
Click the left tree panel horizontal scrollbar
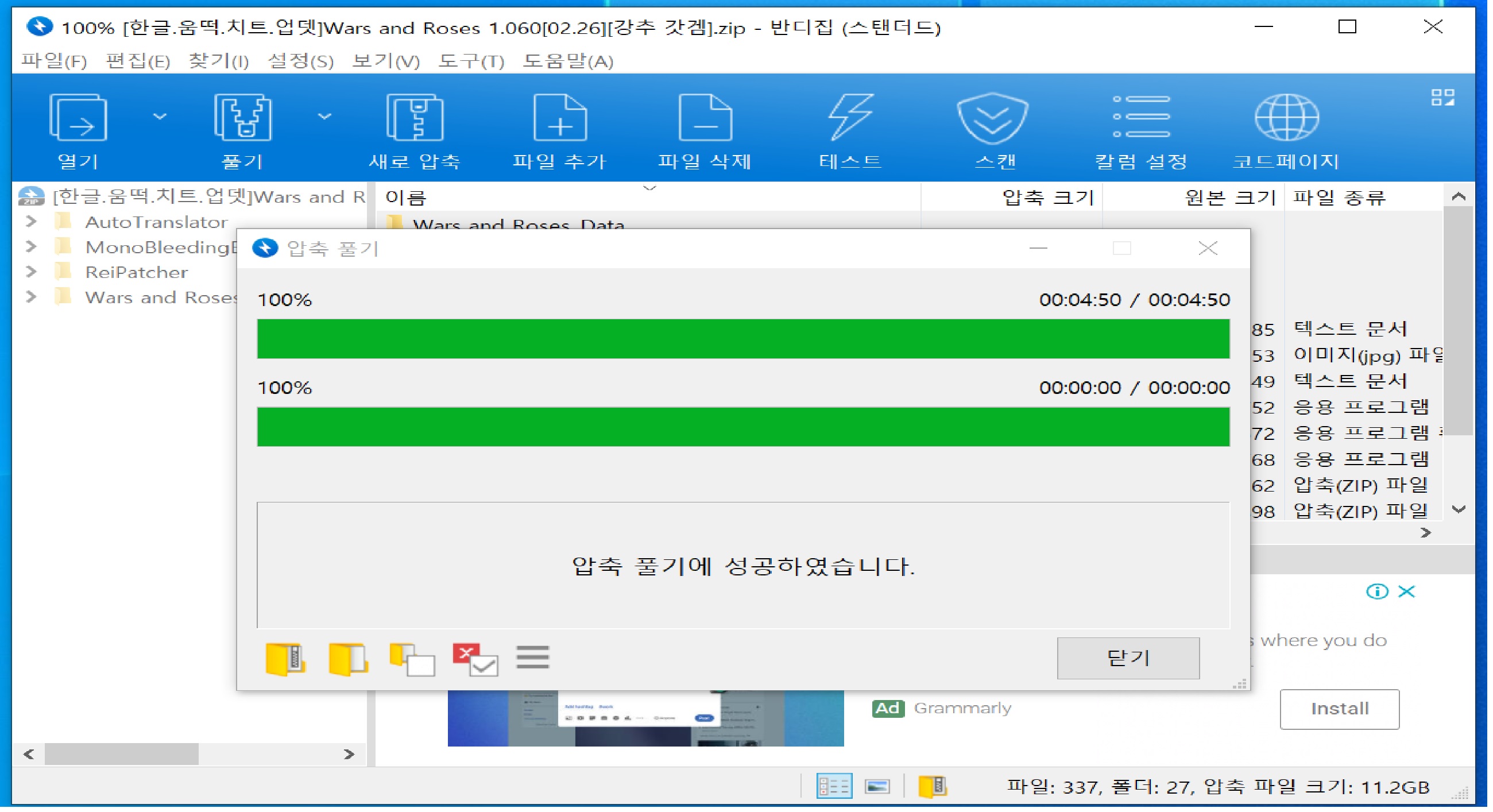click(x=122, y=754)
